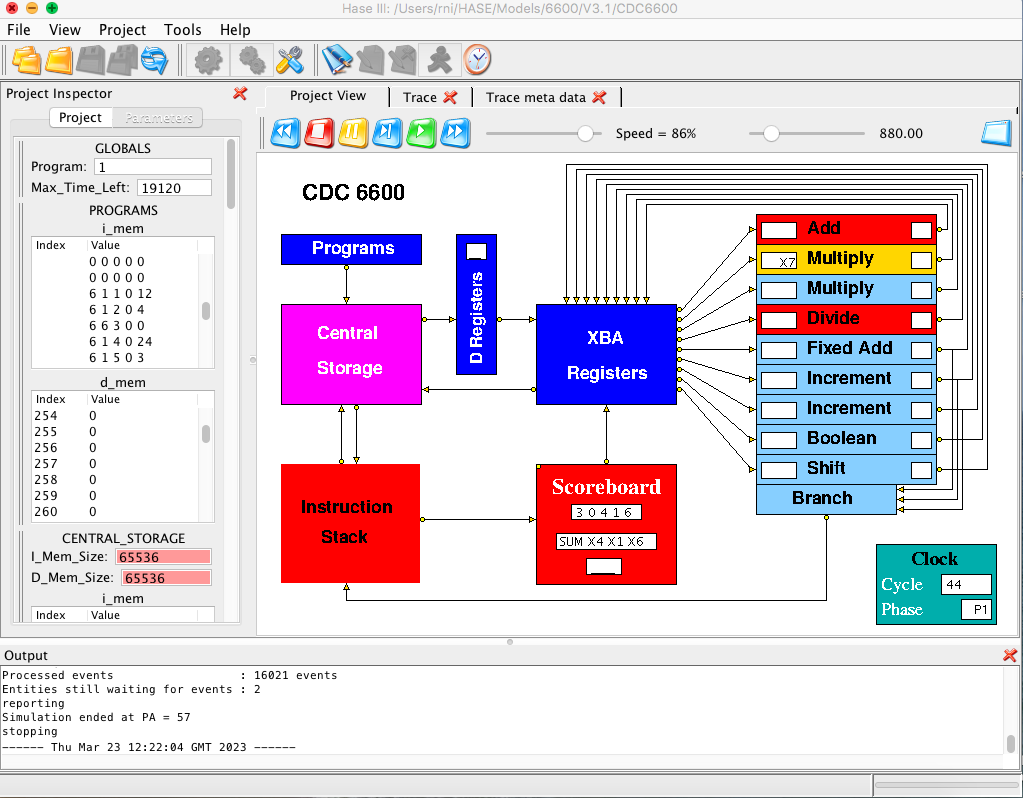Open the wrench and screwdriver tools icon
Image resolution: width=1023 pixels, height=798 pixels.
tap(289, 60)
